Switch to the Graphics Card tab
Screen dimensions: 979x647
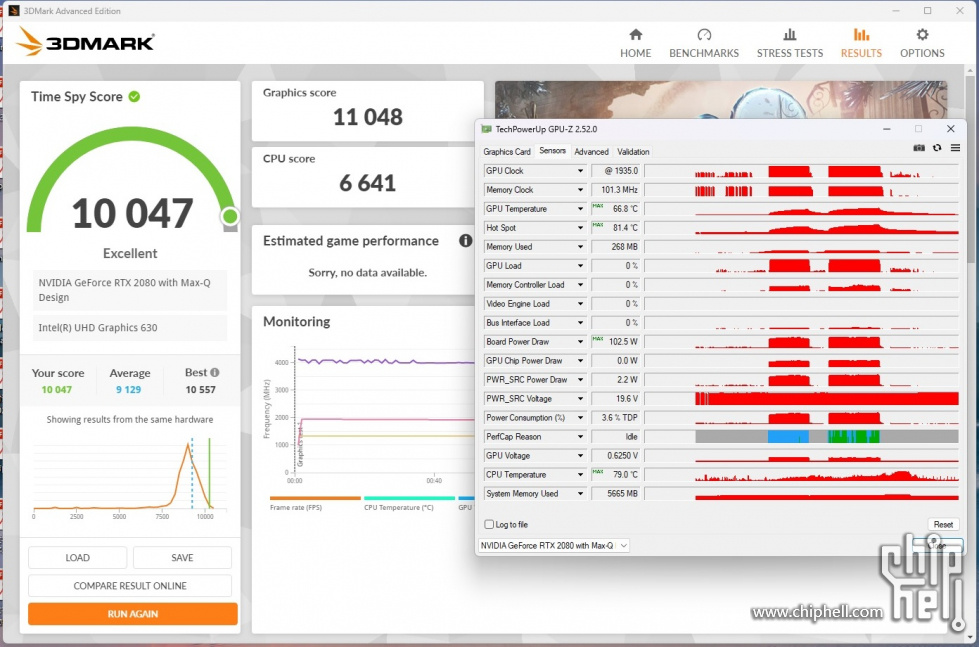(506, 152)
